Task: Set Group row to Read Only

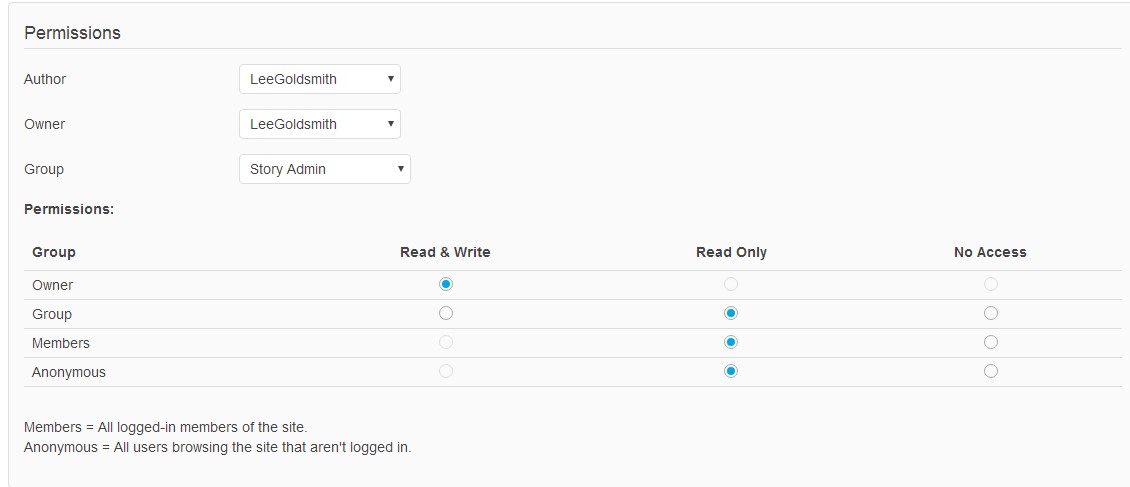Action: coord(731,313)
